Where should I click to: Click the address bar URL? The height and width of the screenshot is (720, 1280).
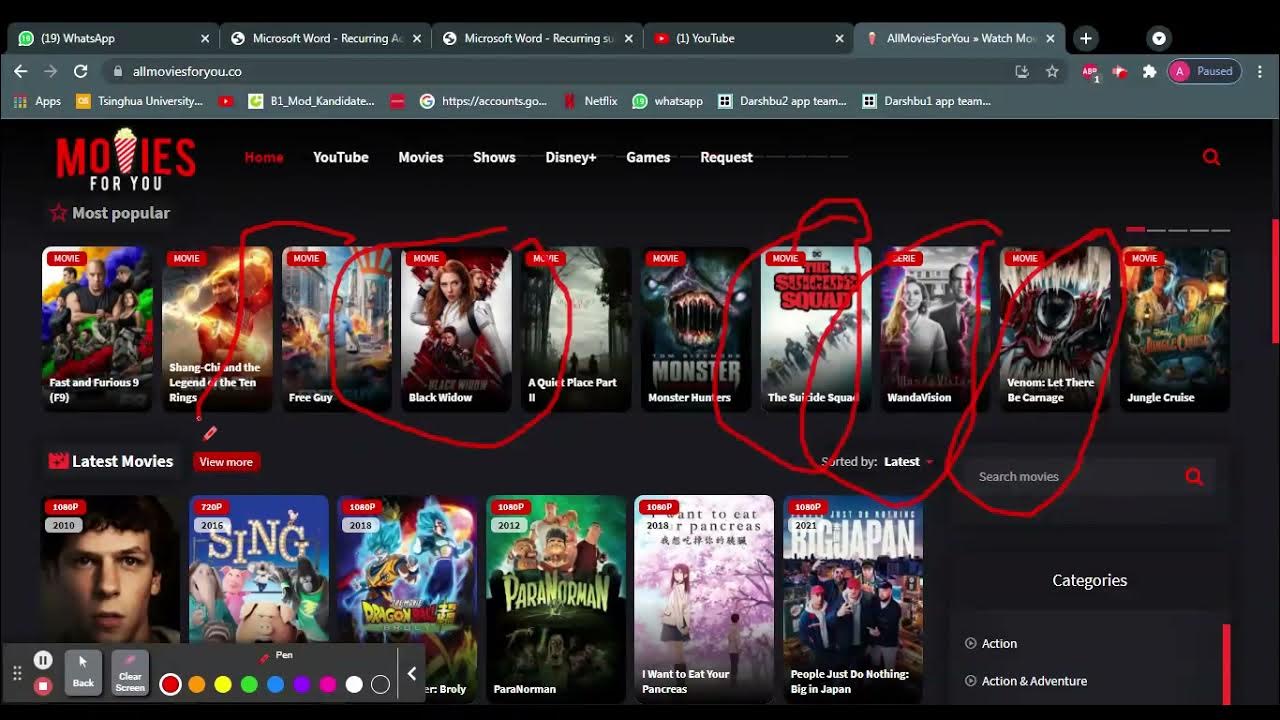coord(187,72)
